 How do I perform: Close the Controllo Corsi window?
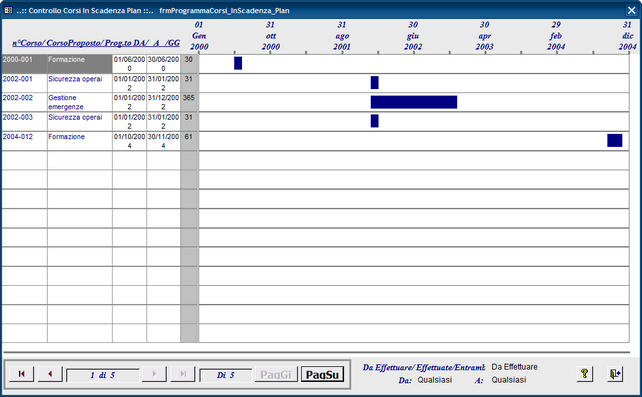coord(631,10)
